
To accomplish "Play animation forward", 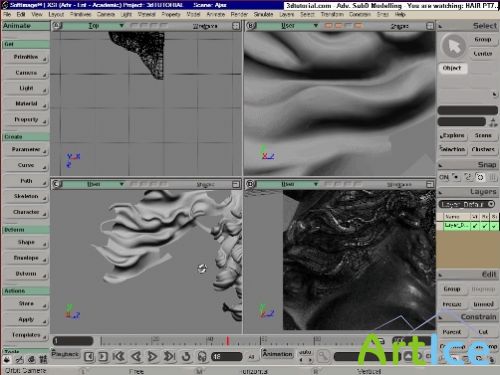I will tap(153, 356).
